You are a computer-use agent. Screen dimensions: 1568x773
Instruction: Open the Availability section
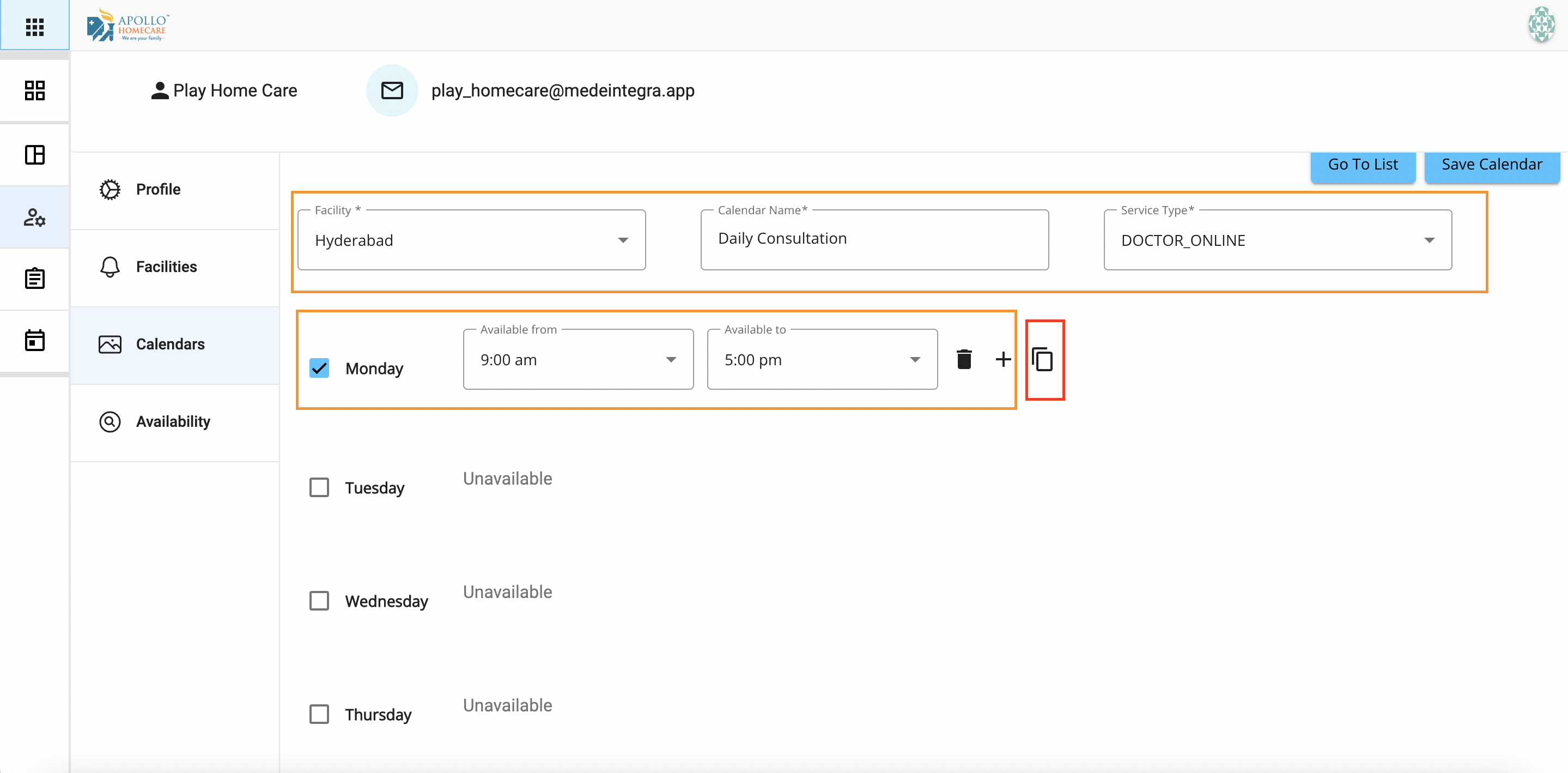(173, 421)
